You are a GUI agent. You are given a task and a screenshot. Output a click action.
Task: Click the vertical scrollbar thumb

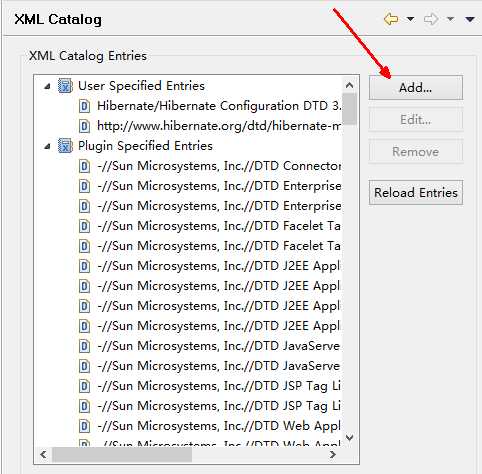pyautogui.click(x=349, y=109)
